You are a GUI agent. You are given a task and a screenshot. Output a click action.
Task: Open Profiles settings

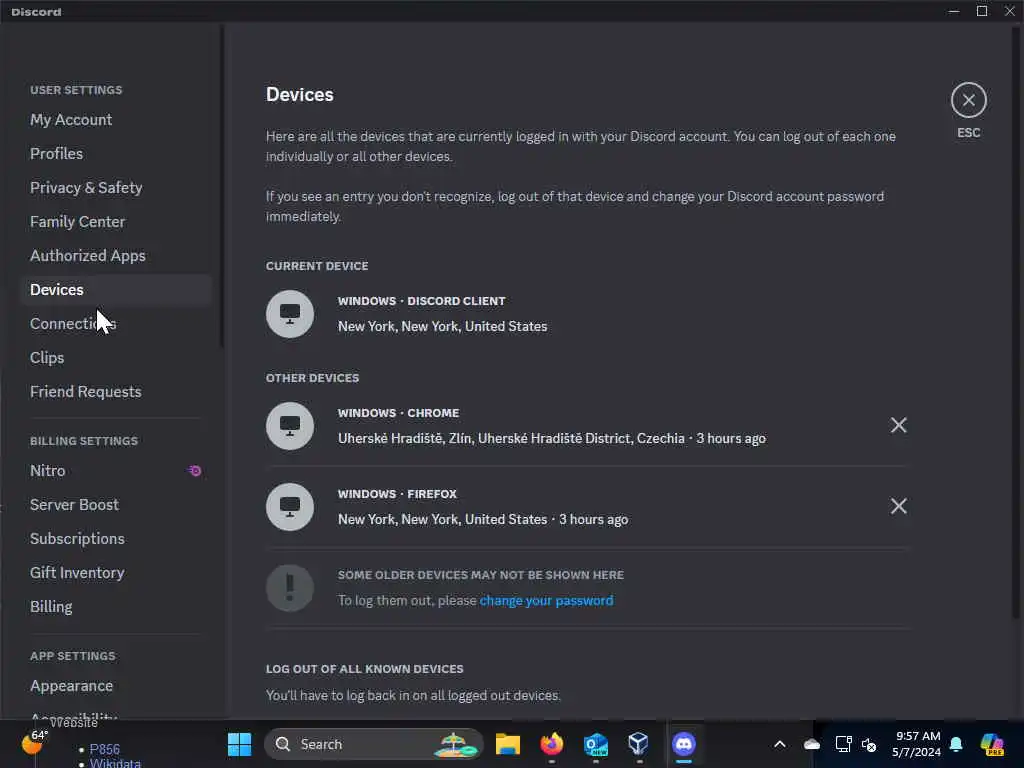[116, 153]
